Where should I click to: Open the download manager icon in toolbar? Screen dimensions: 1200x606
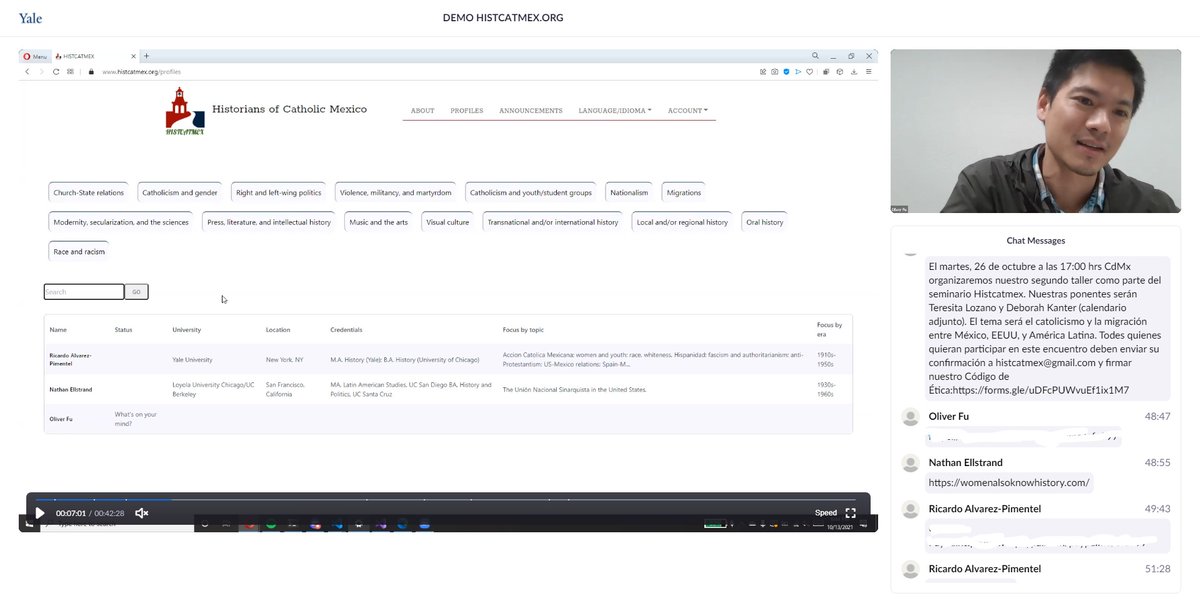click(854, 71)
